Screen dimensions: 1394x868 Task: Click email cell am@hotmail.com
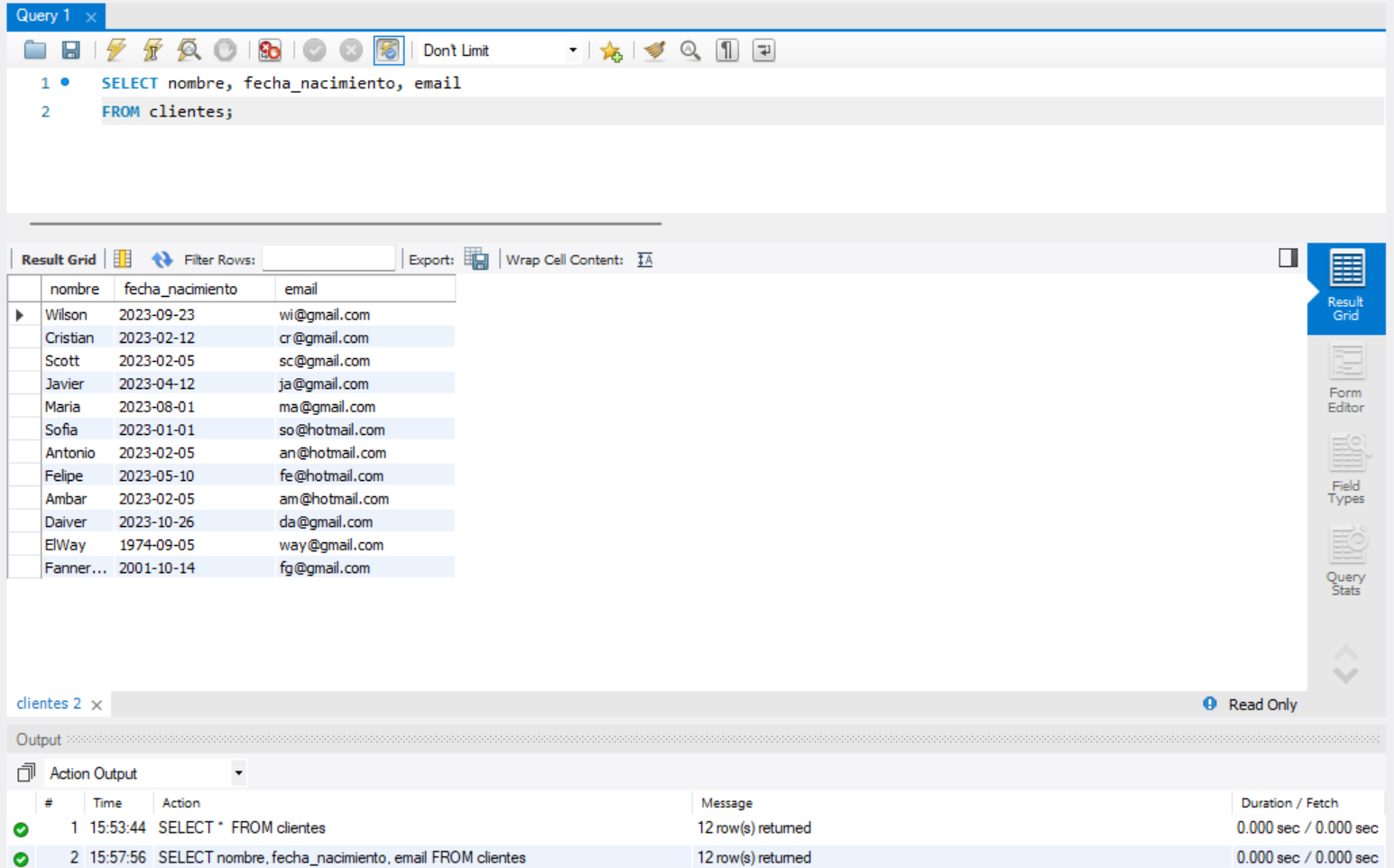365,499
